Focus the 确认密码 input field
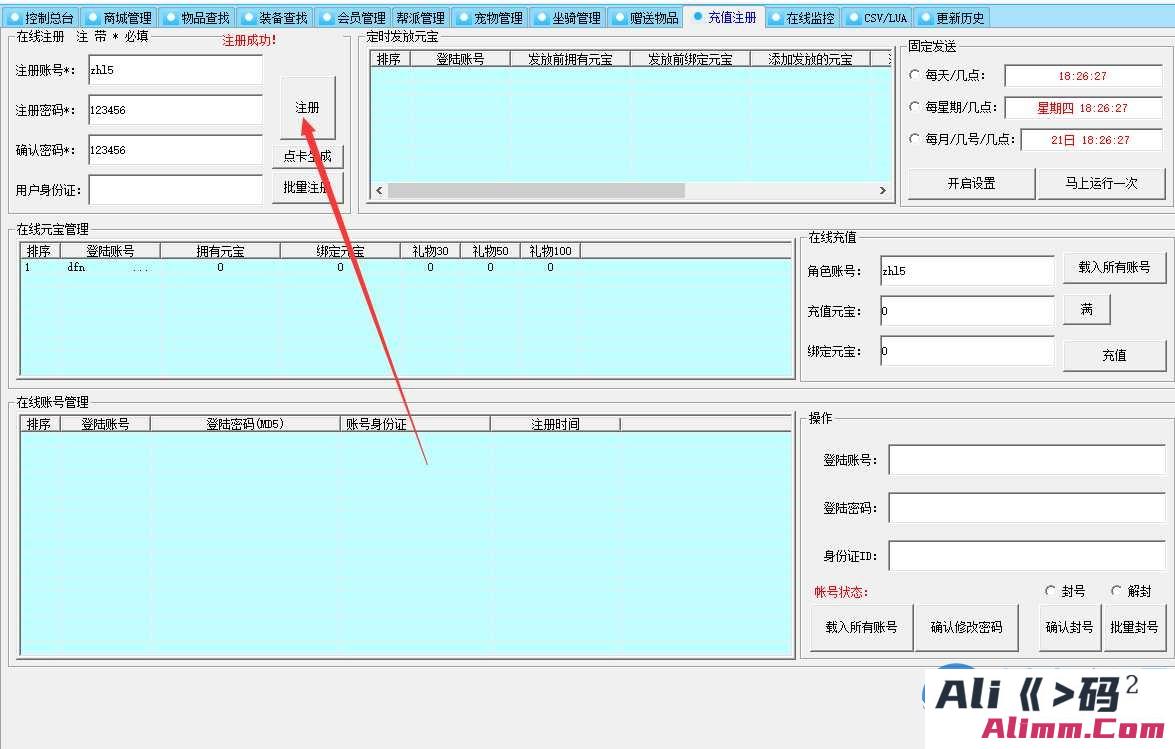 [x=175, y=150]
